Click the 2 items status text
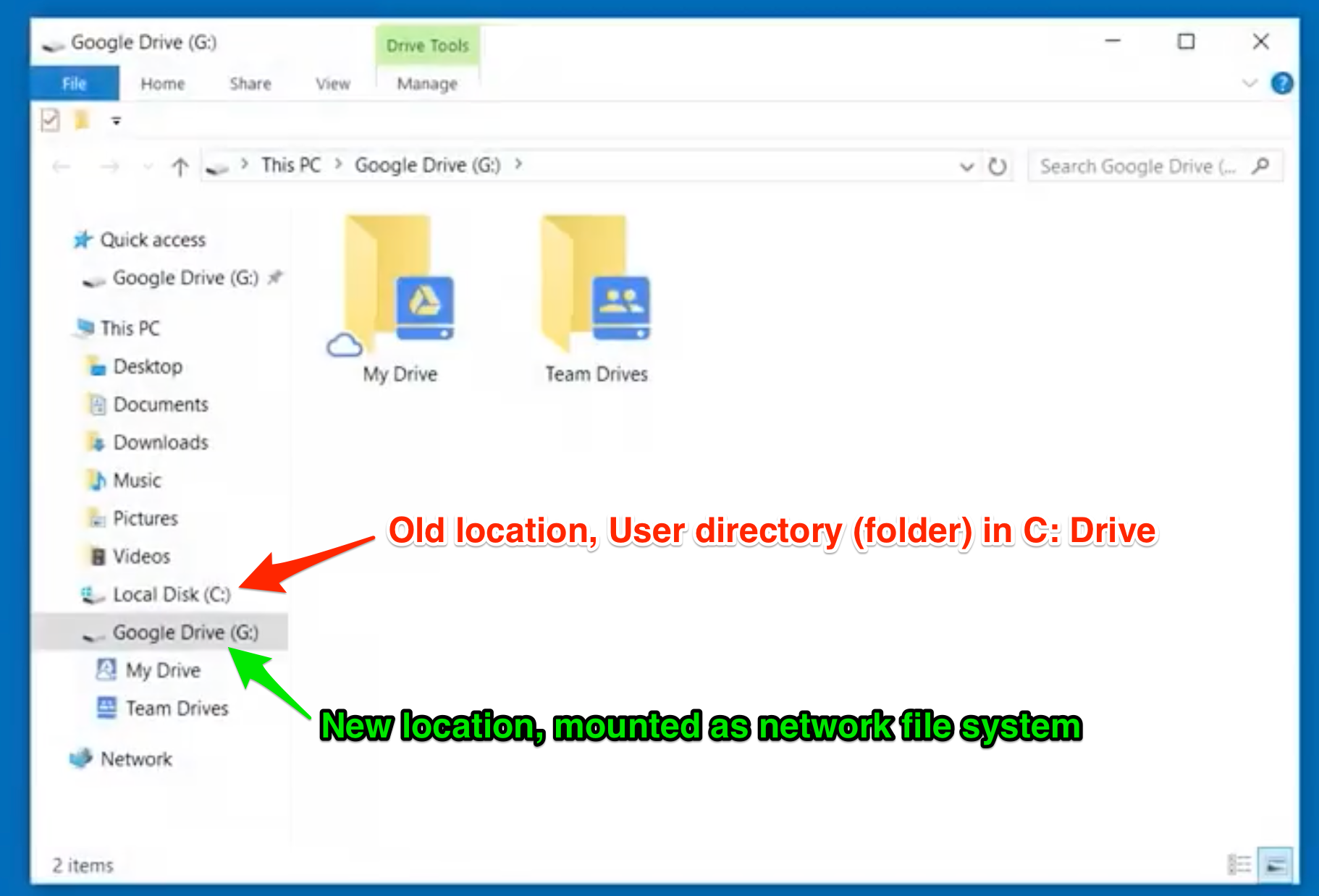1319x896 pixels. (83, 866)
